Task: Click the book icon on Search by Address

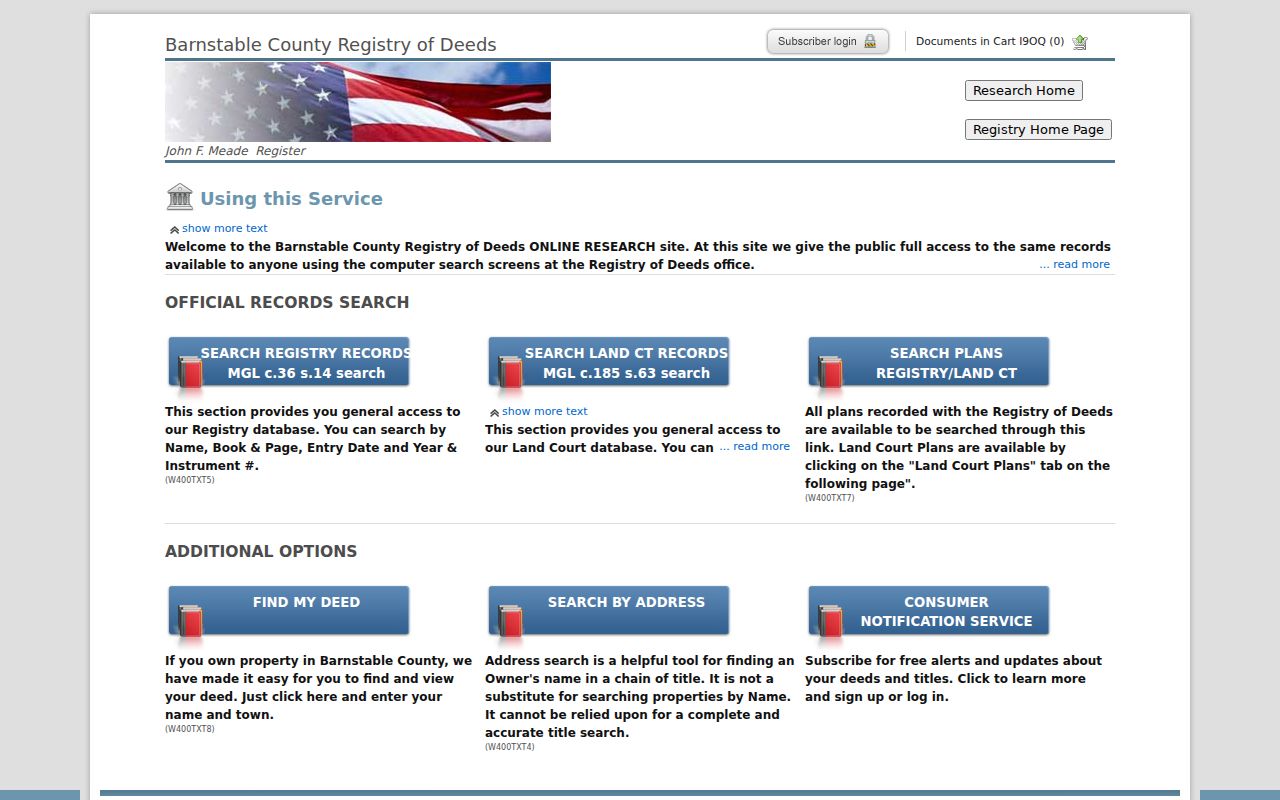Action: click(510, 623)
